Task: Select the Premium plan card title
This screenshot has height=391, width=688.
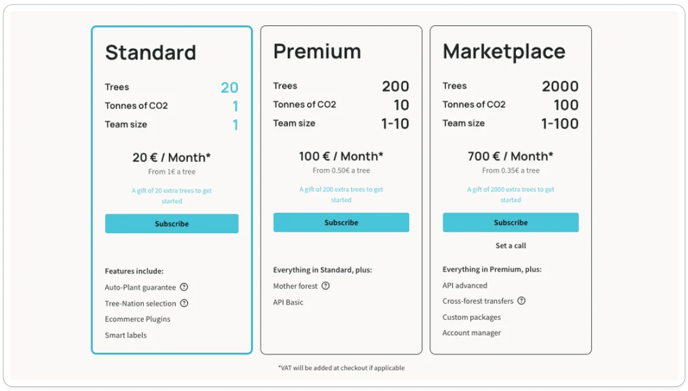Action: pos(317,51)
